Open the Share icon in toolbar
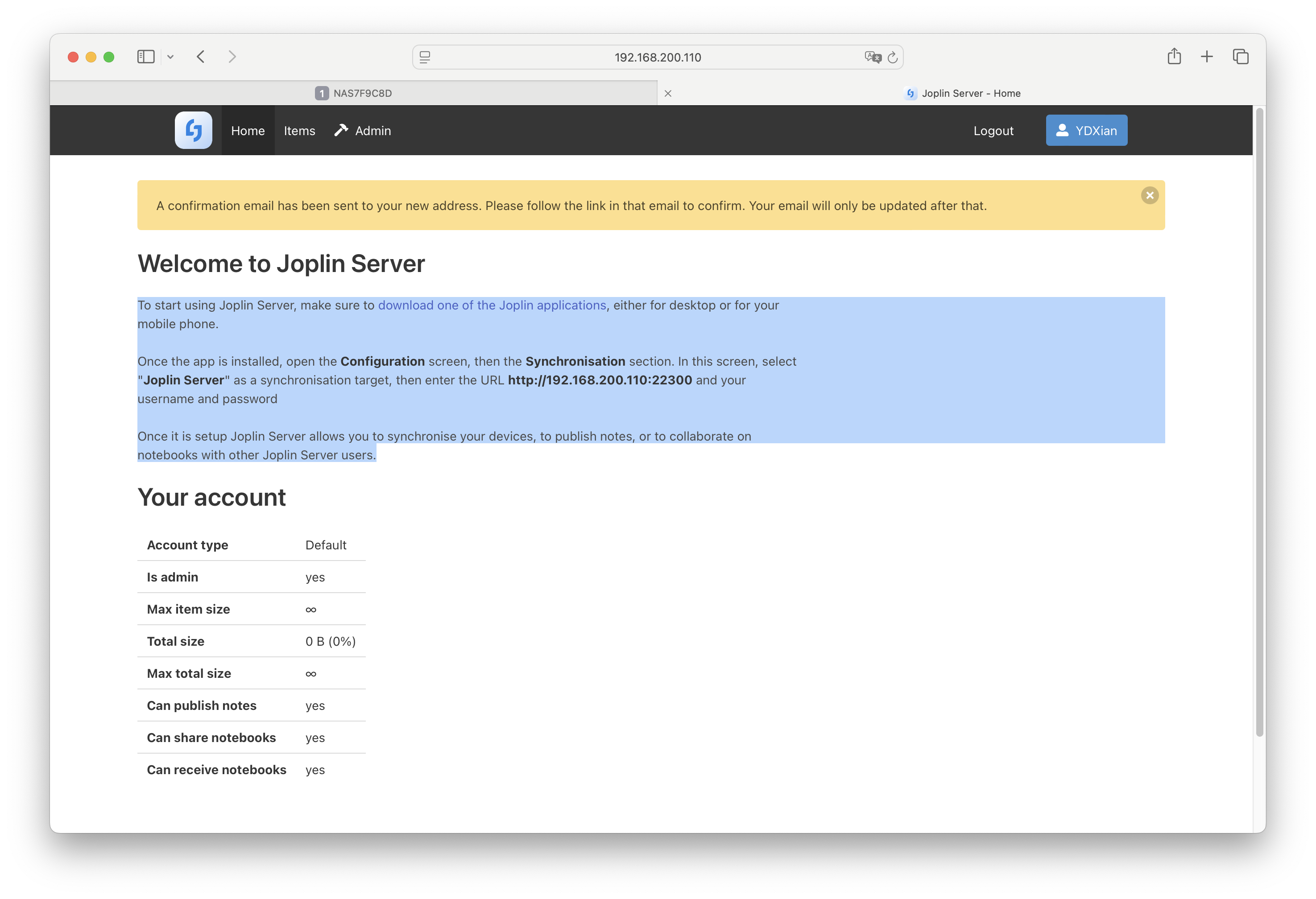The height and width of the screenshot is (899, 1316). click(1174, 56)
